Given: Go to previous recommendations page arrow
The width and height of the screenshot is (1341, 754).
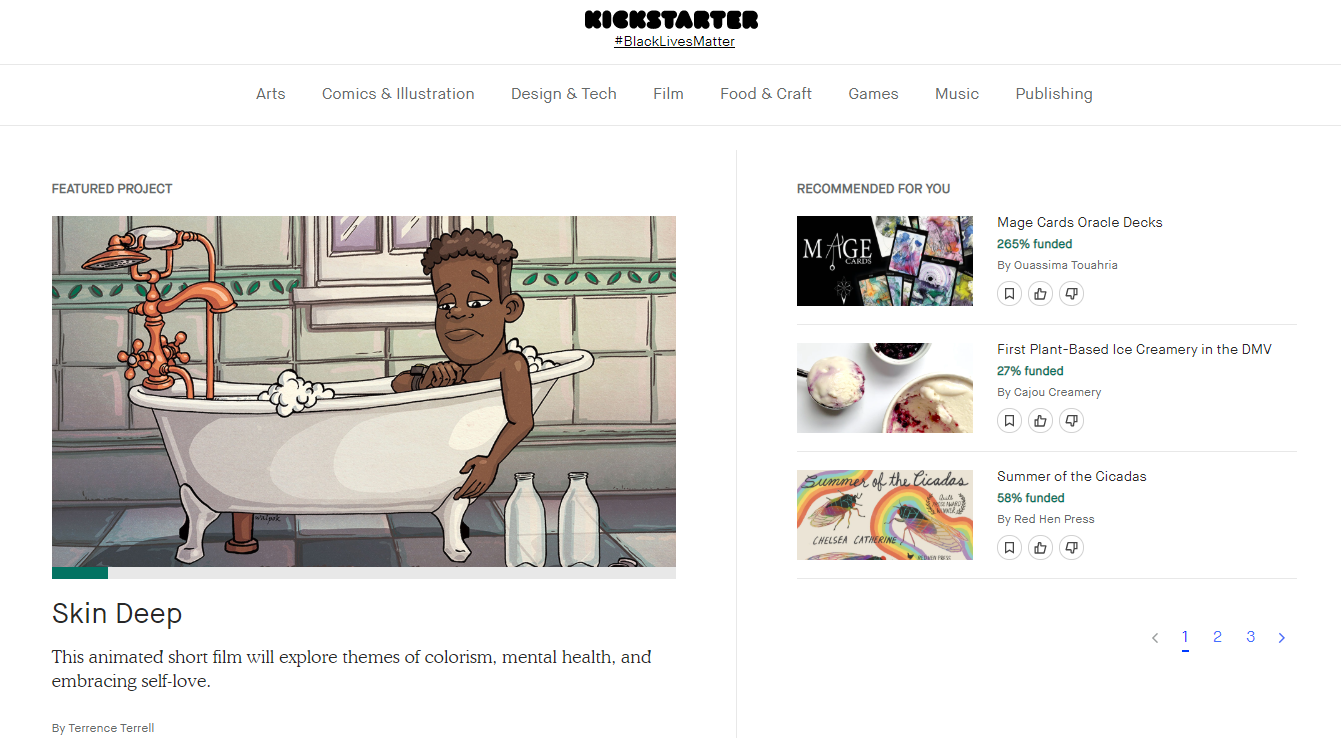Looking at the screenshot, I should tap(1155, 638).
